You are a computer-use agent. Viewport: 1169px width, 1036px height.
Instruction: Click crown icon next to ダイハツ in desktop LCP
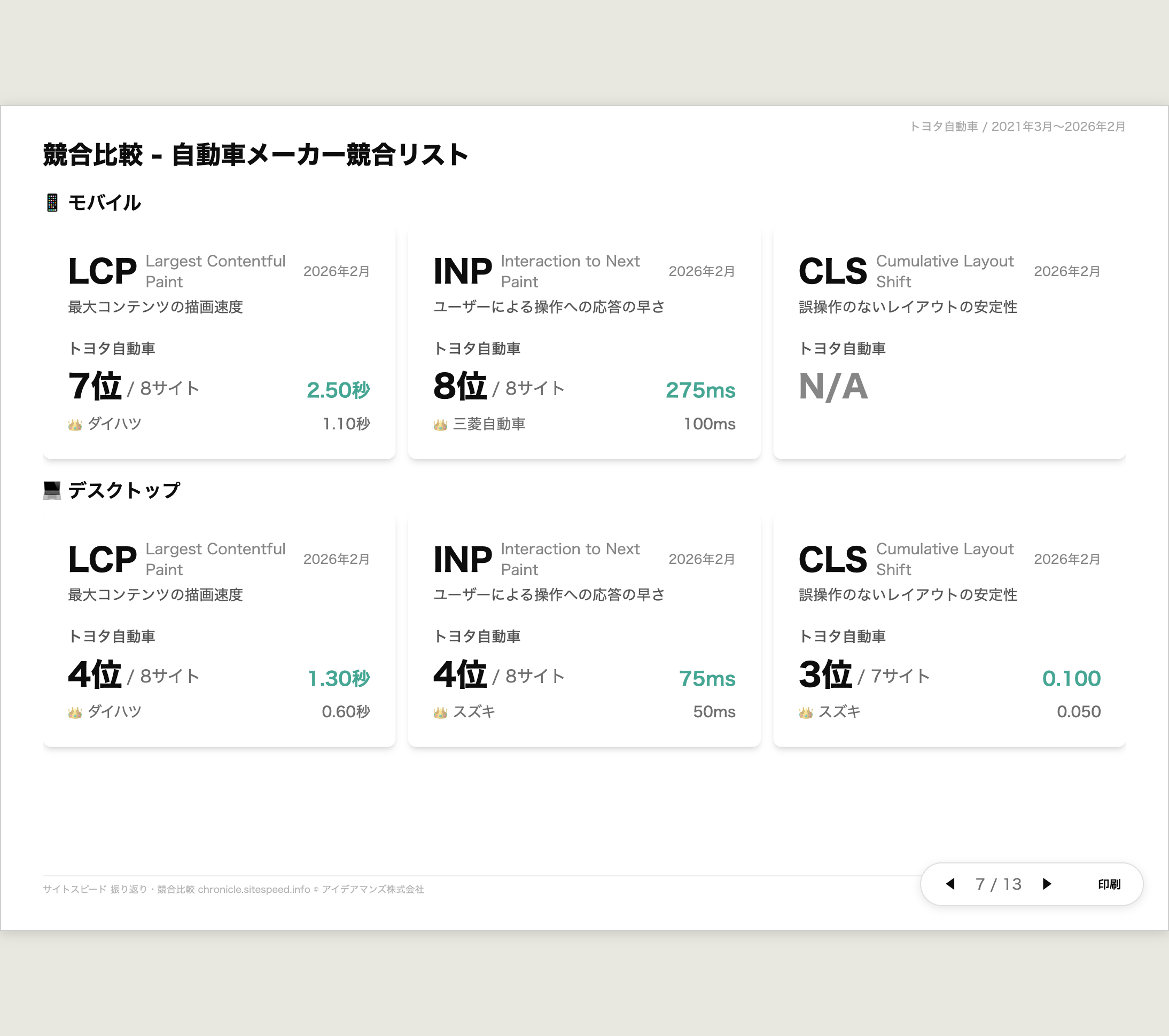point(75,712)
